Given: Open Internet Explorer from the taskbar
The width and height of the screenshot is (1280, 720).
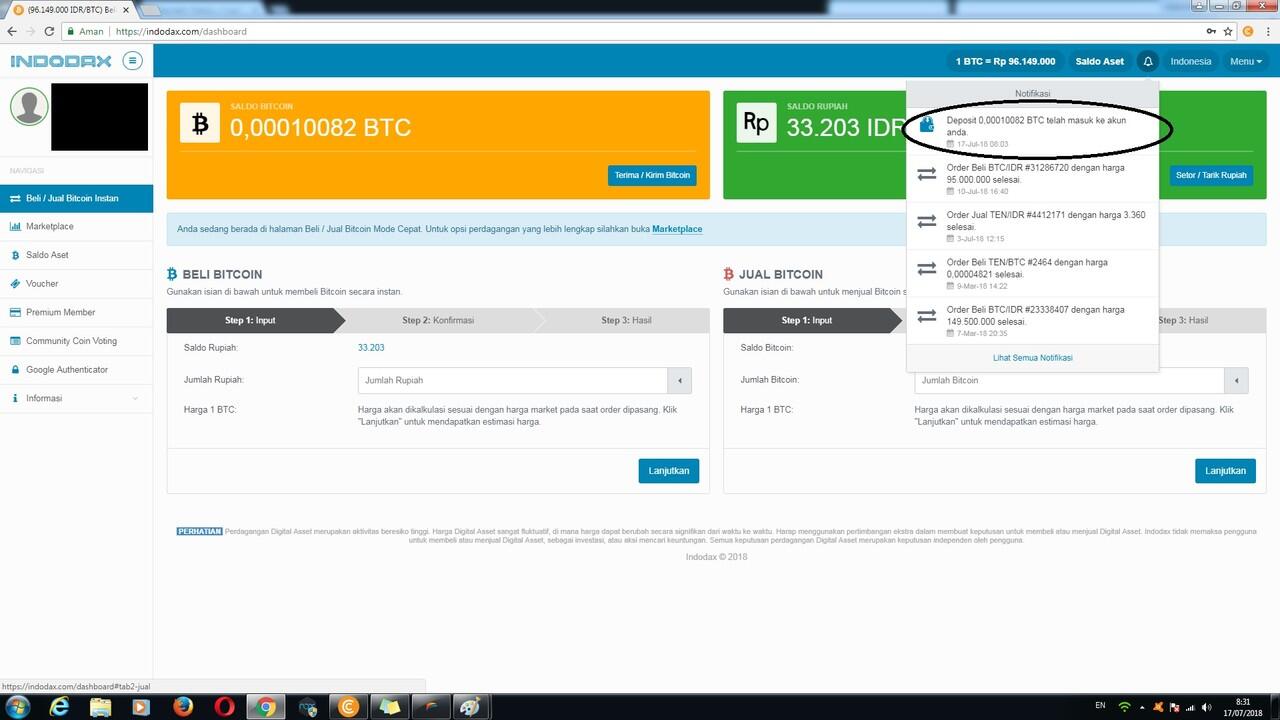Looking at the screenshot, I should click(x=61, y=707).
